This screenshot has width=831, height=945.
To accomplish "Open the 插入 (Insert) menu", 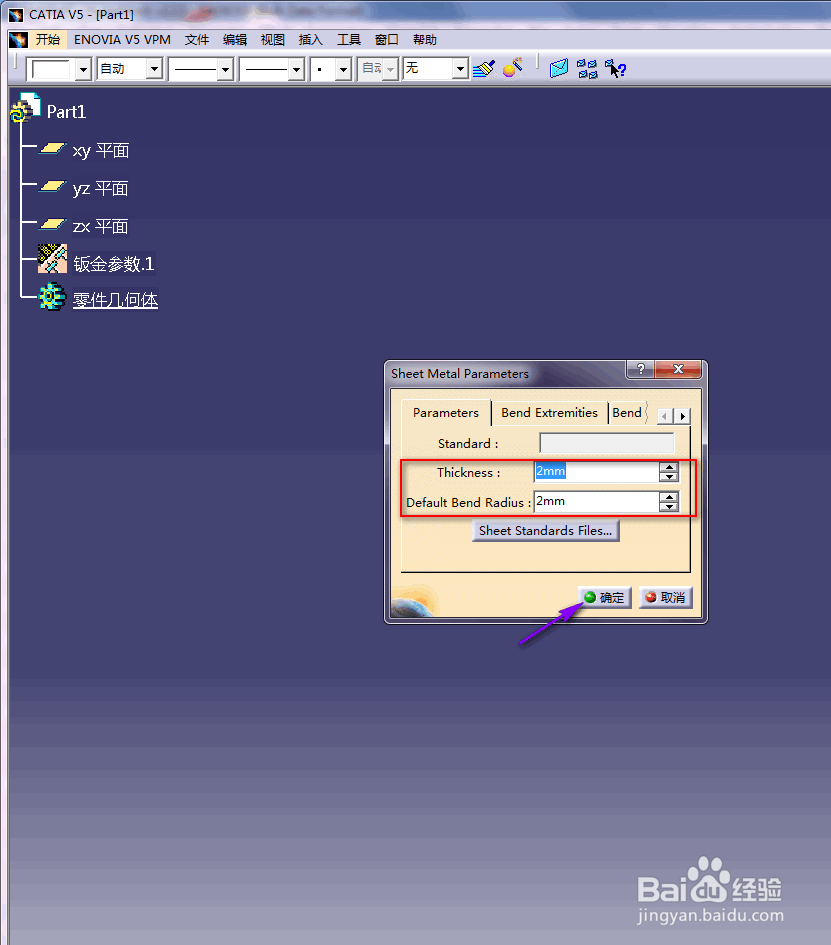I will [311, 40].
